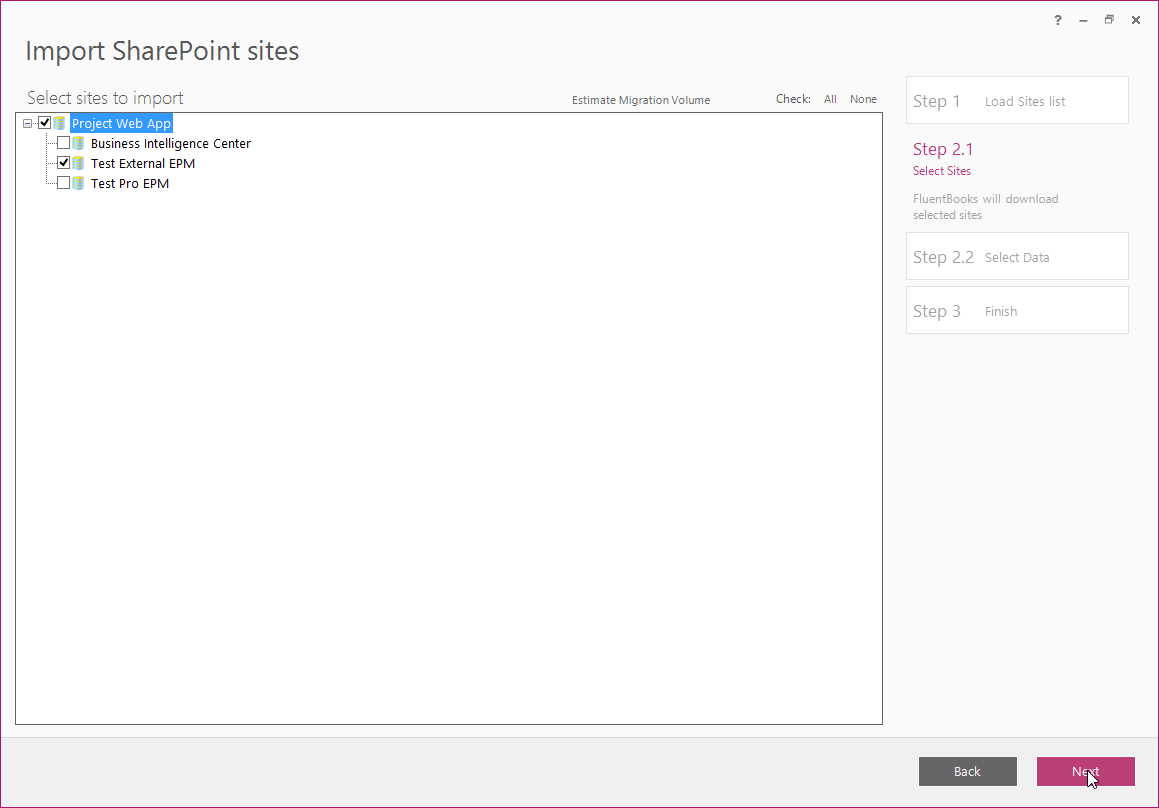Click the Business Intelligence Center site icon

coord(78,143)
